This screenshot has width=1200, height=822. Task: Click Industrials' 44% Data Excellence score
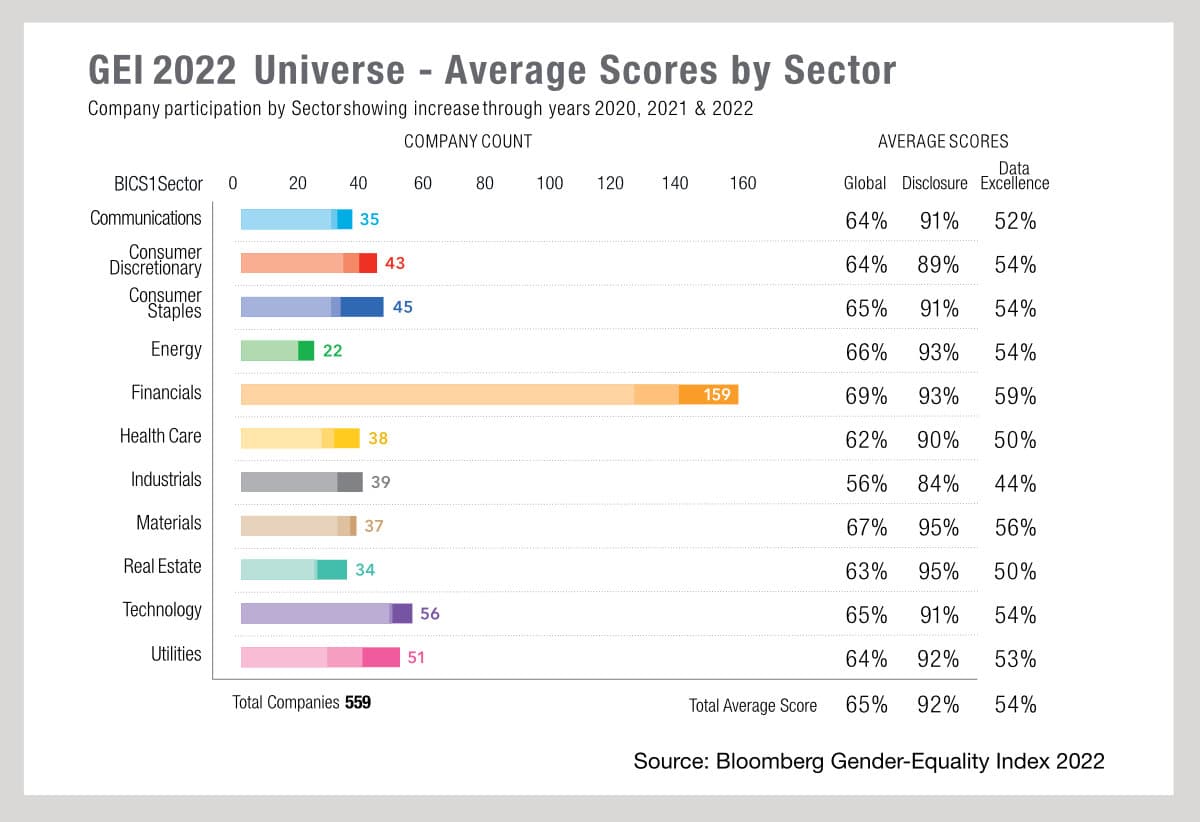(x=1015, y=484)
